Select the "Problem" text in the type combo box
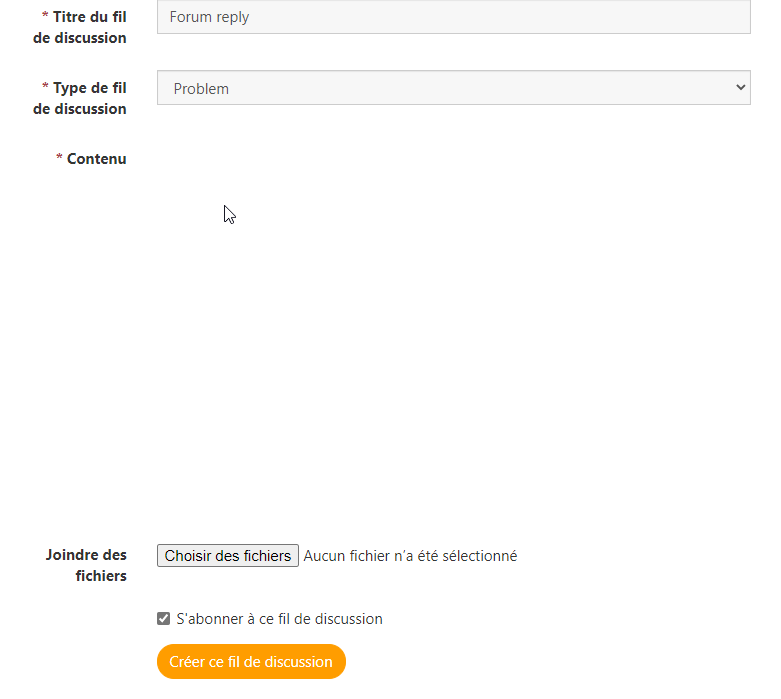This screenshot has height=699, width=781. coord(201,89)
